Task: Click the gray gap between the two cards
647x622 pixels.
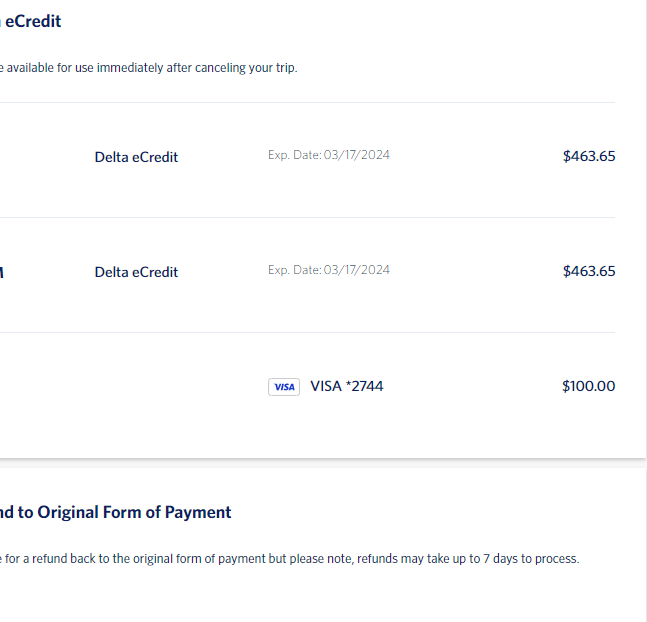Action: coord(324,464)
